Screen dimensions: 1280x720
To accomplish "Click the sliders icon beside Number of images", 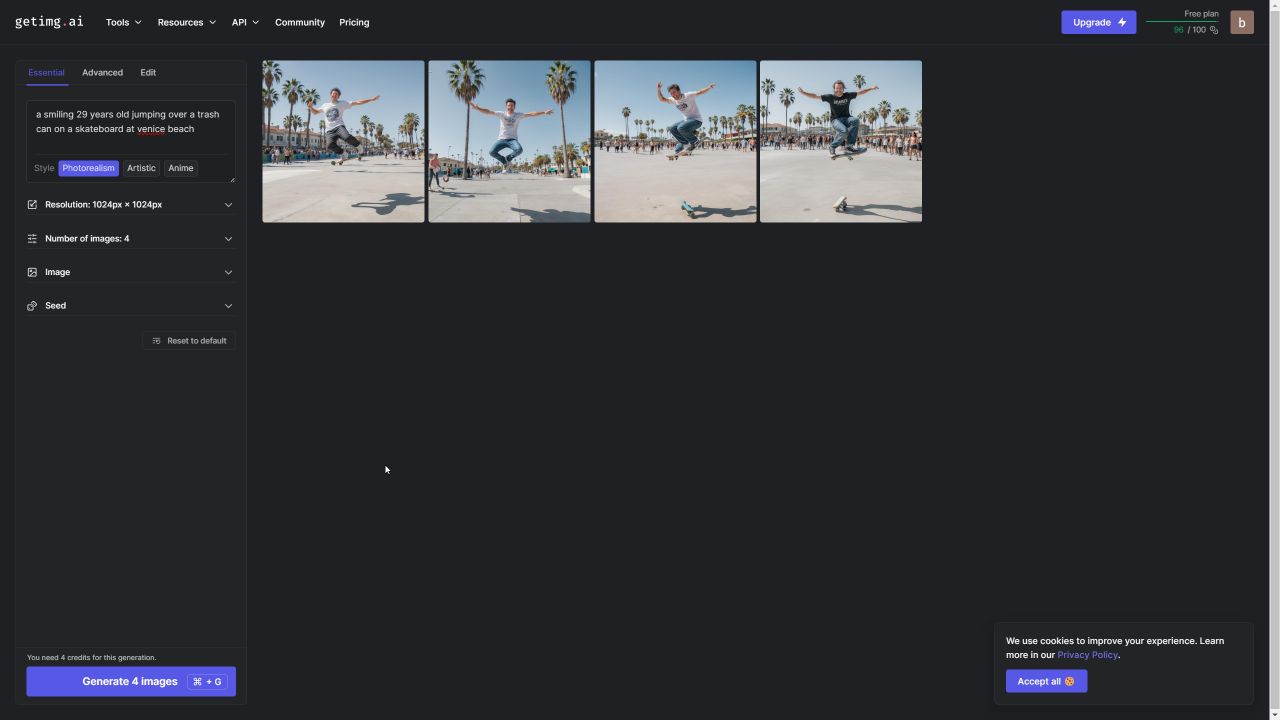I will pyautogui.click(x=32, y=239).
